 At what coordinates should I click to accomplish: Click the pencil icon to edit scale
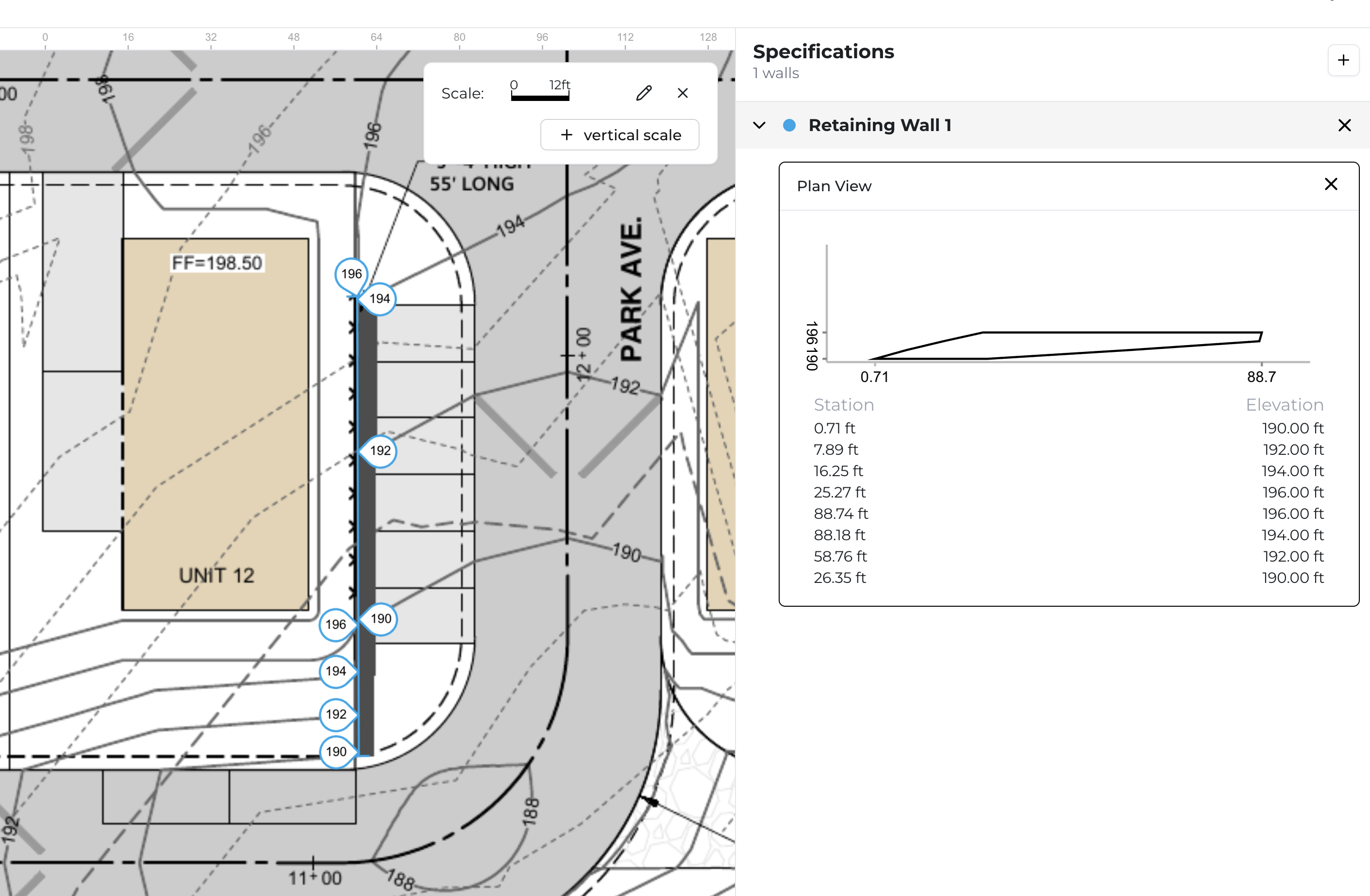click(644, 93)
